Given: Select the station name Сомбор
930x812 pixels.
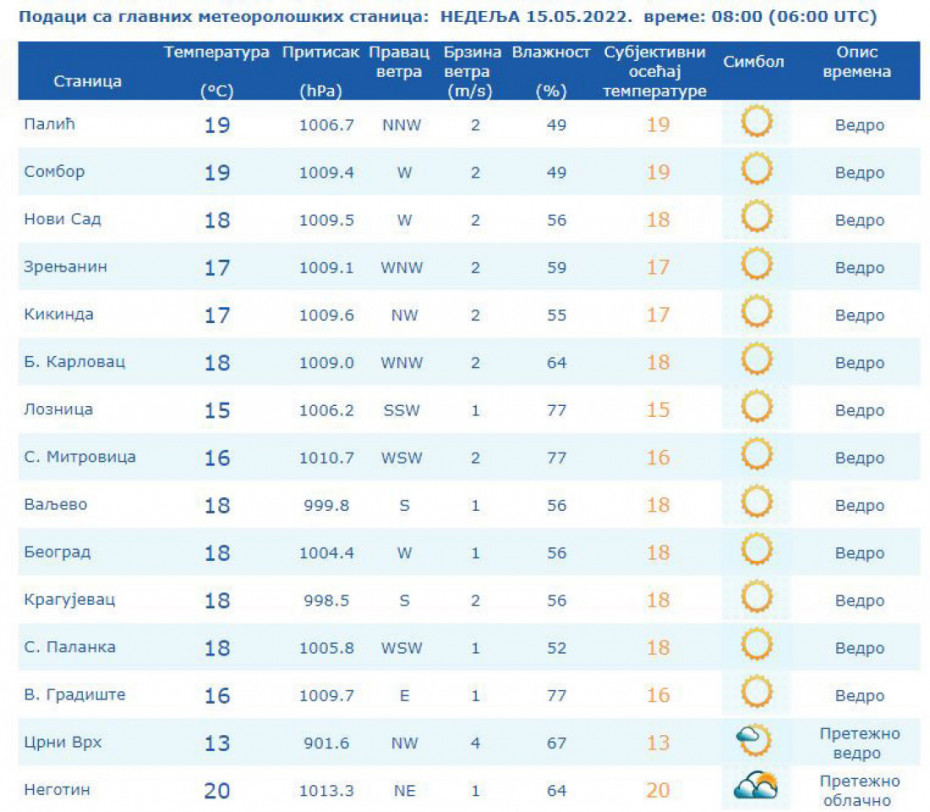Looking at the screenshot, I should coord(55,171).
